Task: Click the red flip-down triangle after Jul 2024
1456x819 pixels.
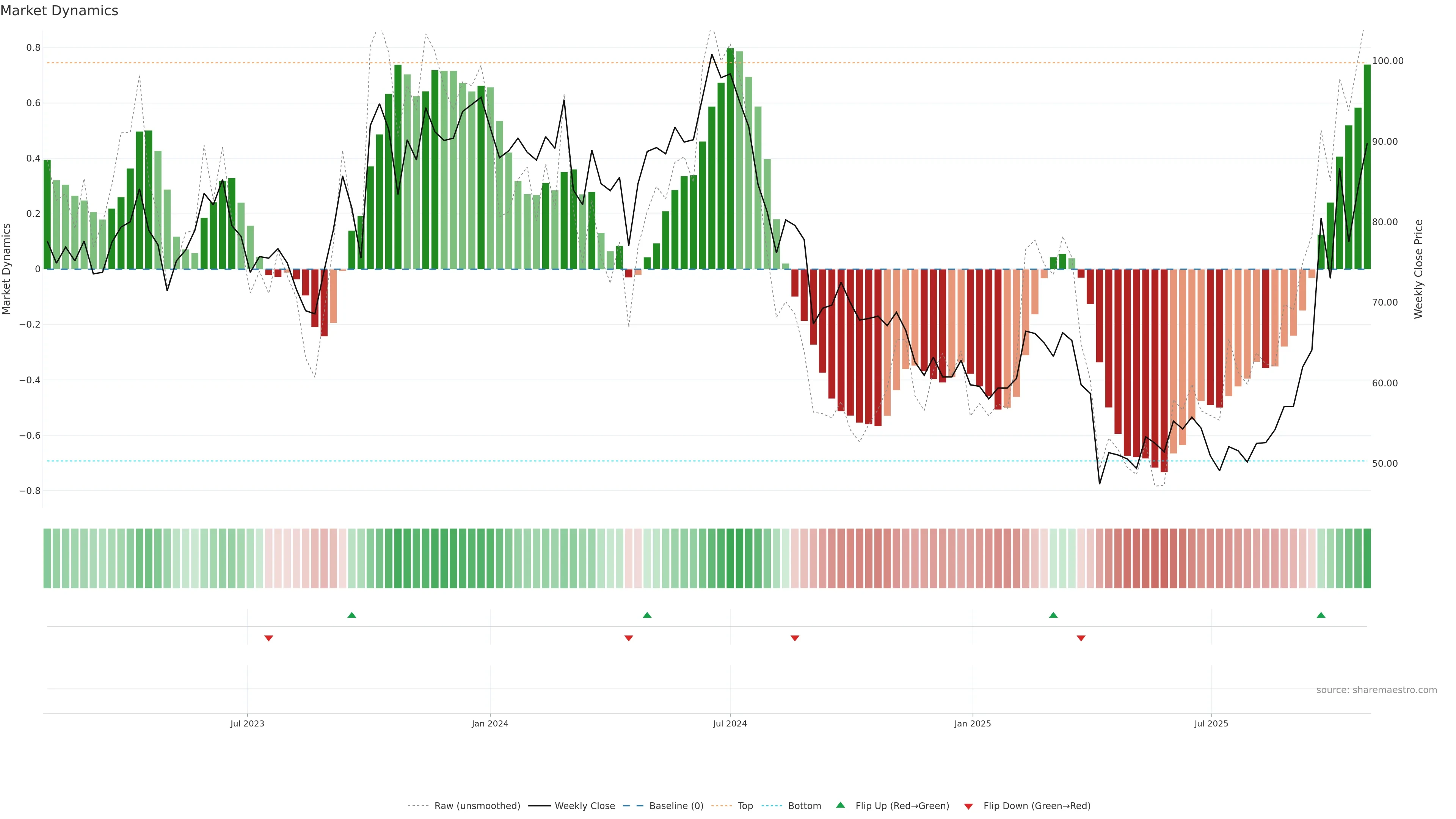Action: (x=795, y=638)
